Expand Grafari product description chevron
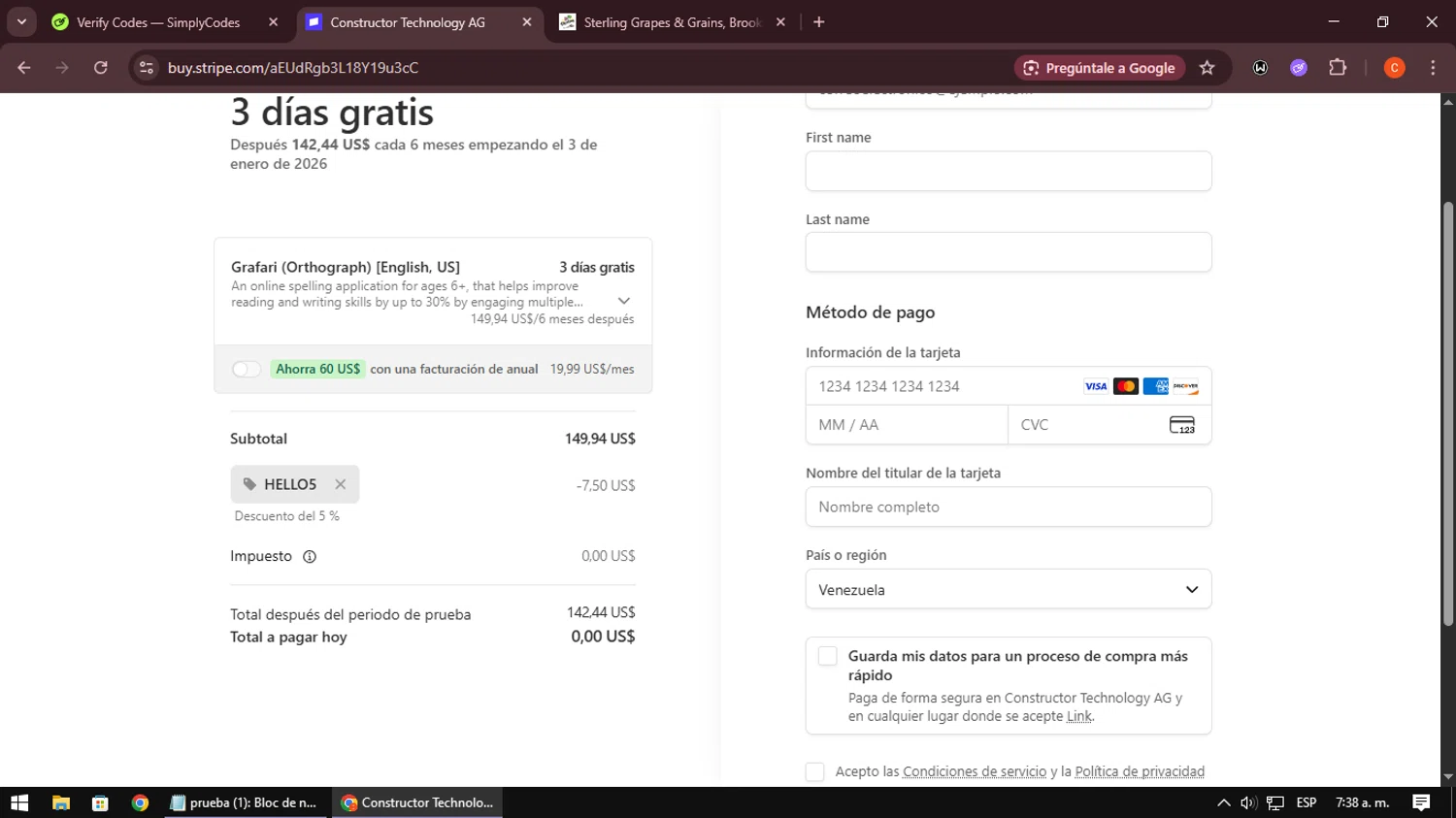This screenshot has width=1456, height=818. tap(624, 301)
